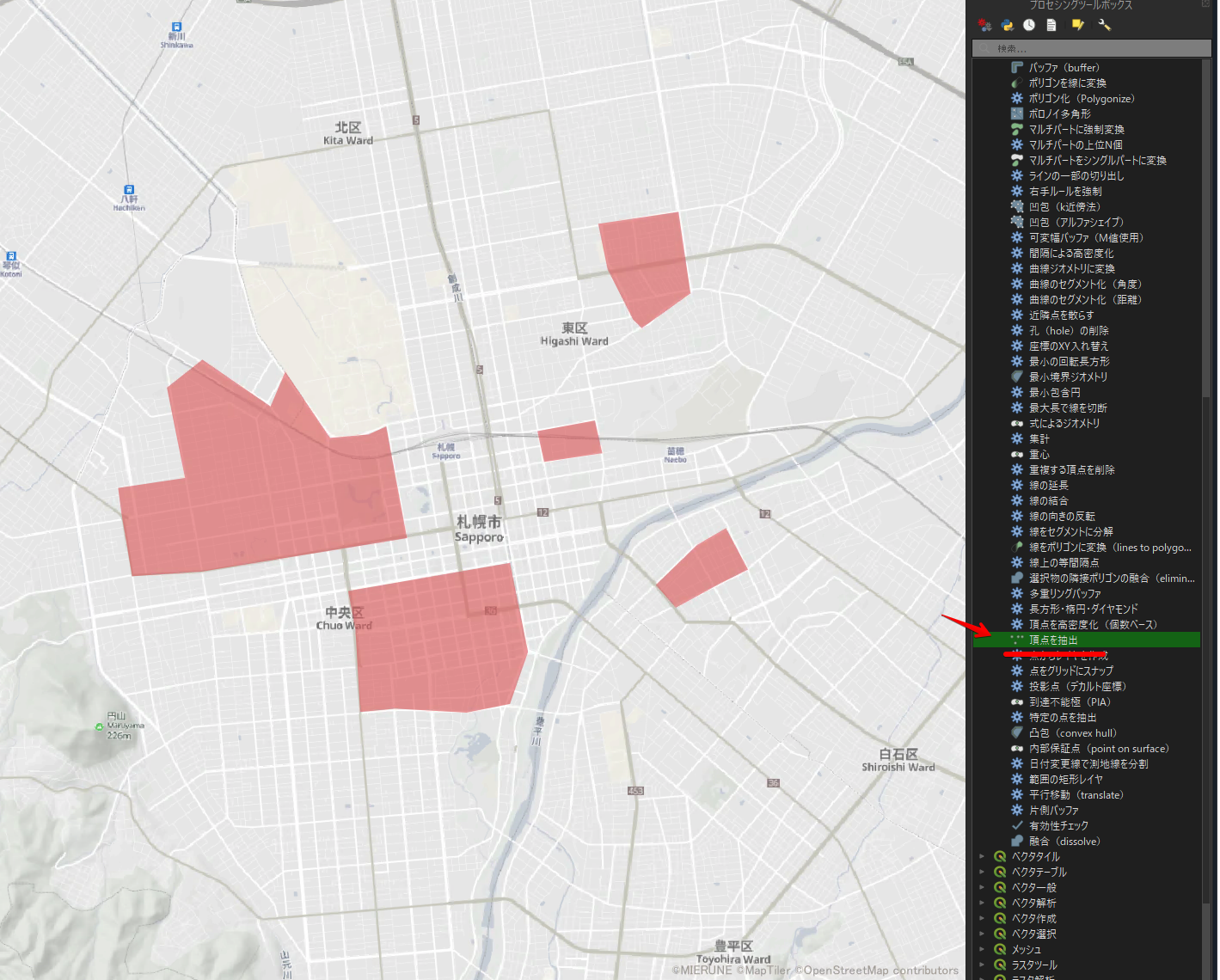The image size is (1220, 980).
Task: Expand the ベクタ選択 group
Action: [982, 934]
